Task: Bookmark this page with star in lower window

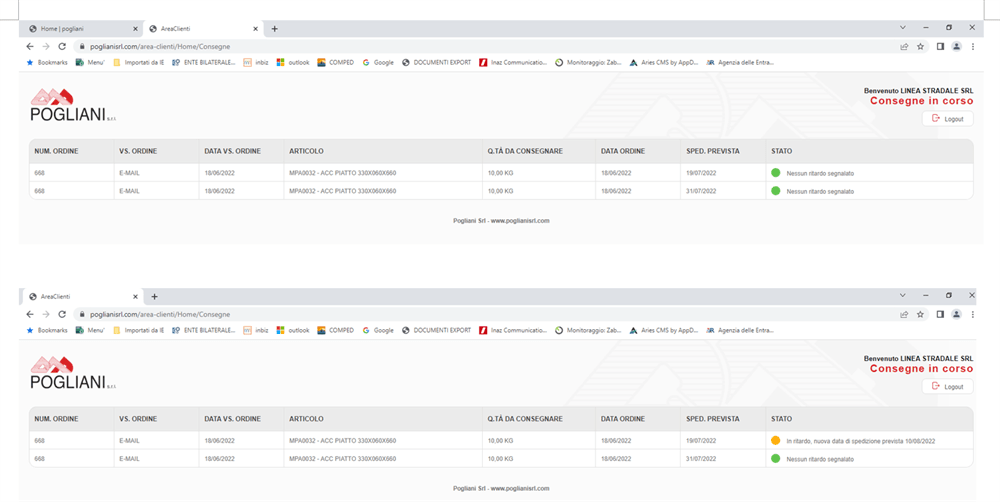Action: click(x=920, y=314)
